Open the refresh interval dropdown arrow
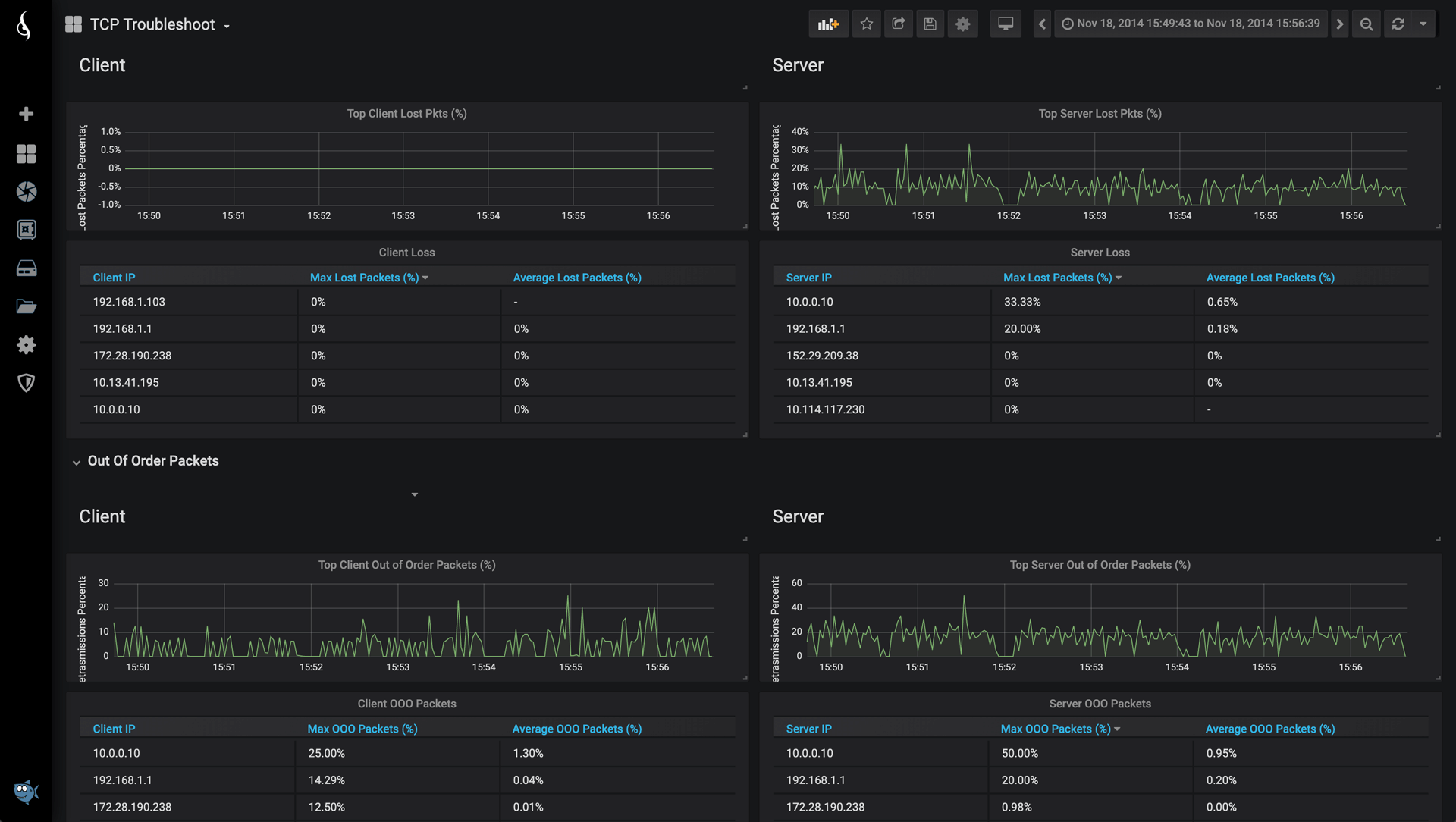Screen dimensions: 1456x822 point(1423,24)
